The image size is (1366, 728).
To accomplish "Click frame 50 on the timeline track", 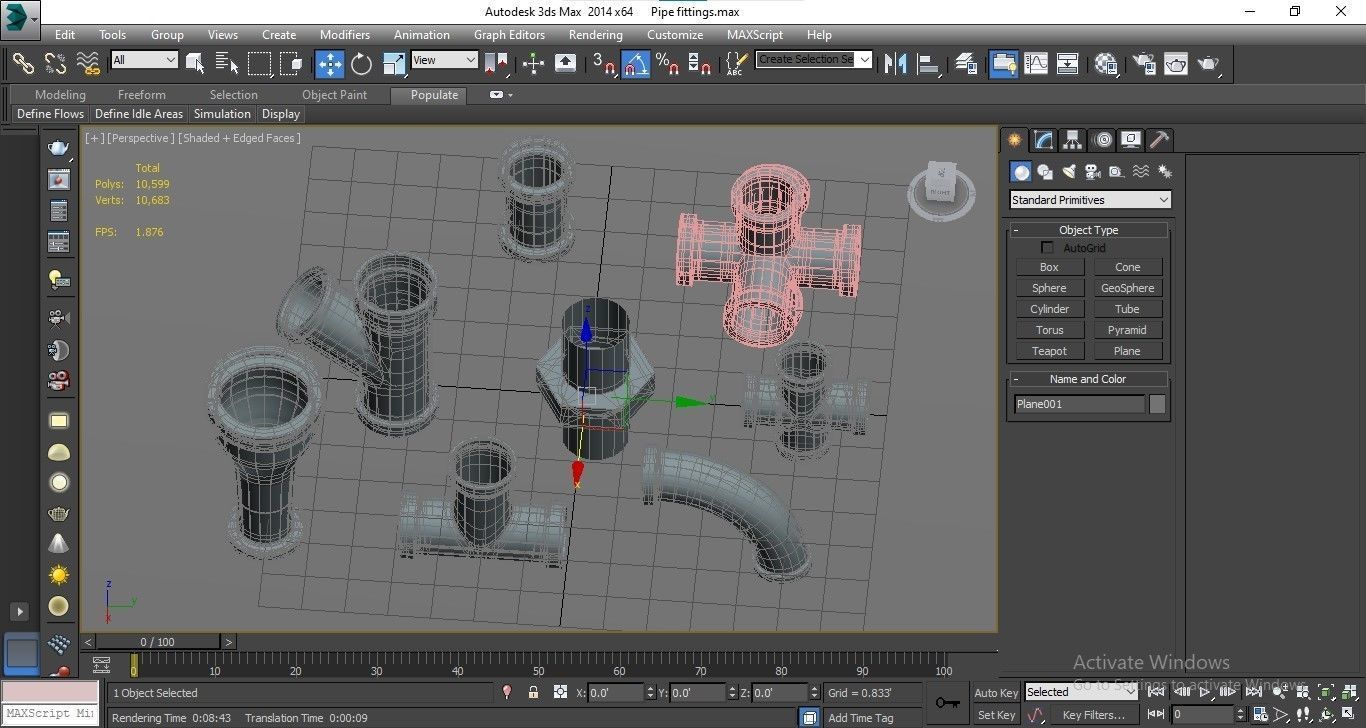I will tap(538, 665).
